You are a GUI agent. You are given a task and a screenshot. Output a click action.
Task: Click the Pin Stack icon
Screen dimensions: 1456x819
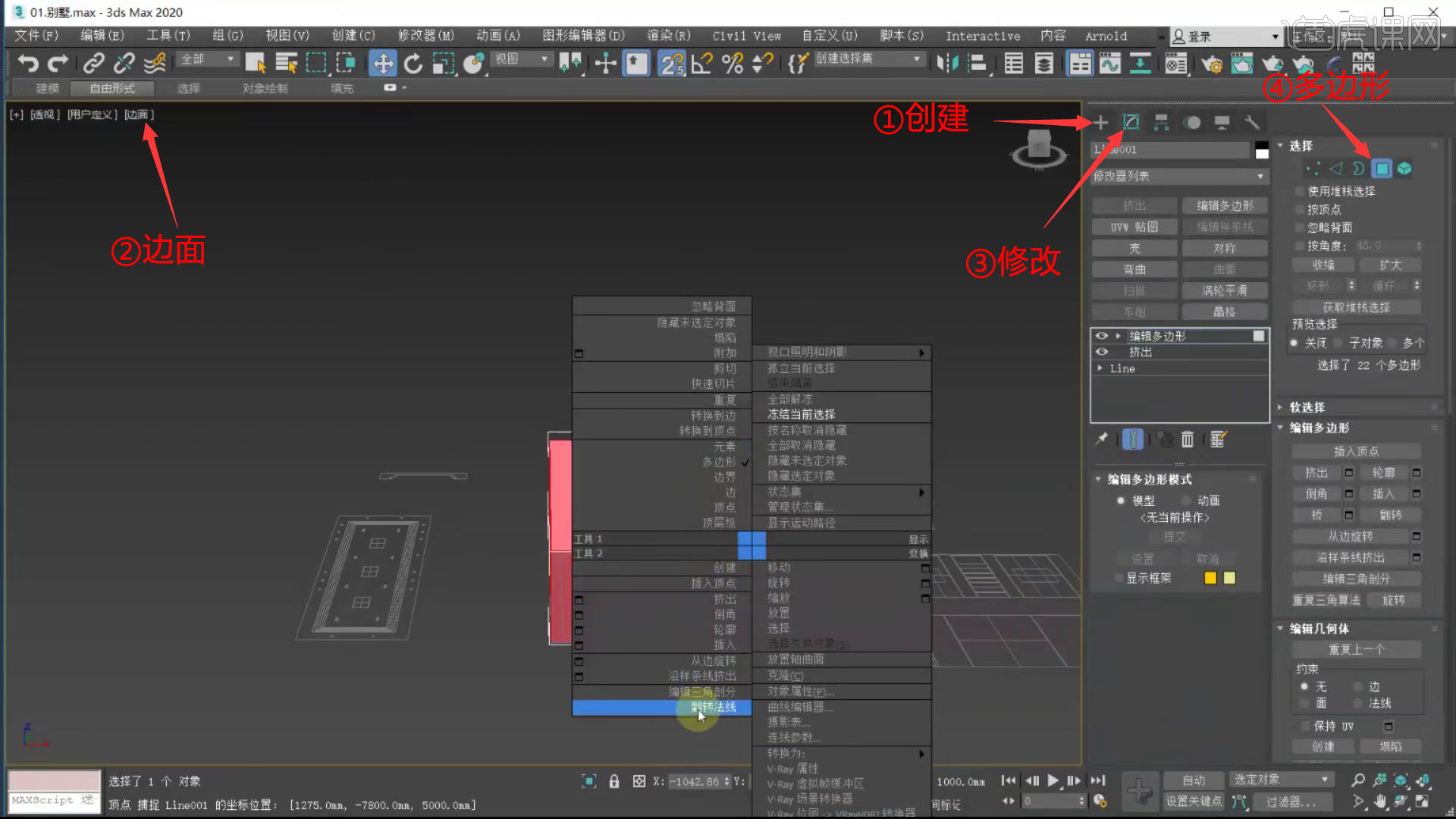1101,439
